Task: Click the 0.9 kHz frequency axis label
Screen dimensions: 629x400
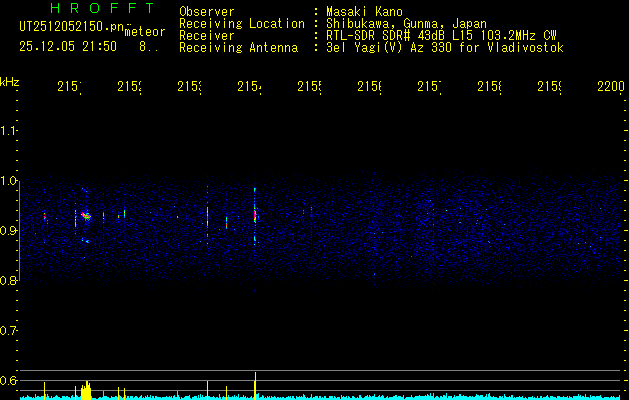Action: 8,231
